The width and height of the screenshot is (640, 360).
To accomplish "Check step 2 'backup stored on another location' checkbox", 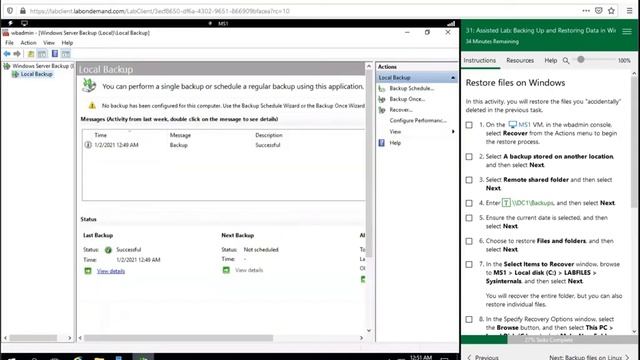I will point(469,157).
